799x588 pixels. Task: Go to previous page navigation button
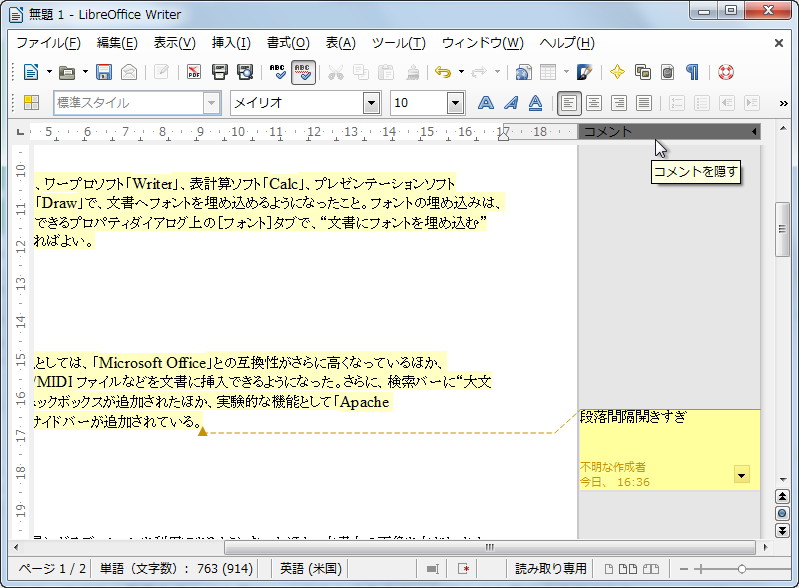coord(782,496)
